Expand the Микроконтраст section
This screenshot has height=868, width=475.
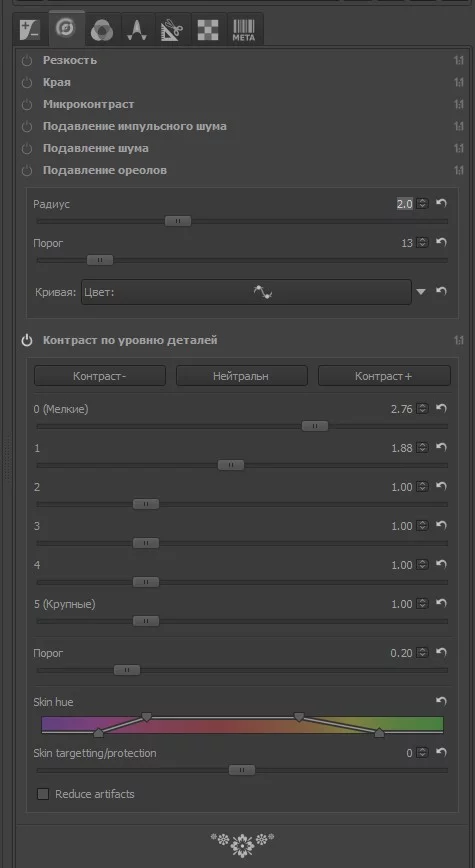(89, 104)
